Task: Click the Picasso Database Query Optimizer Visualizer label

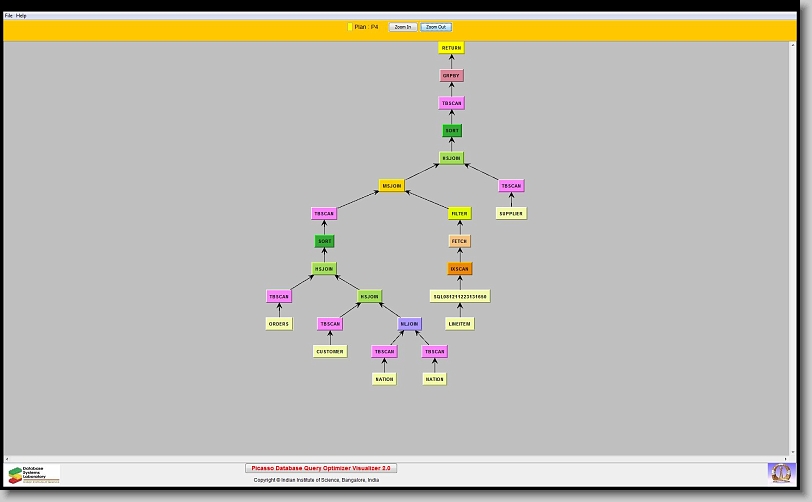Action: point(321,468)
